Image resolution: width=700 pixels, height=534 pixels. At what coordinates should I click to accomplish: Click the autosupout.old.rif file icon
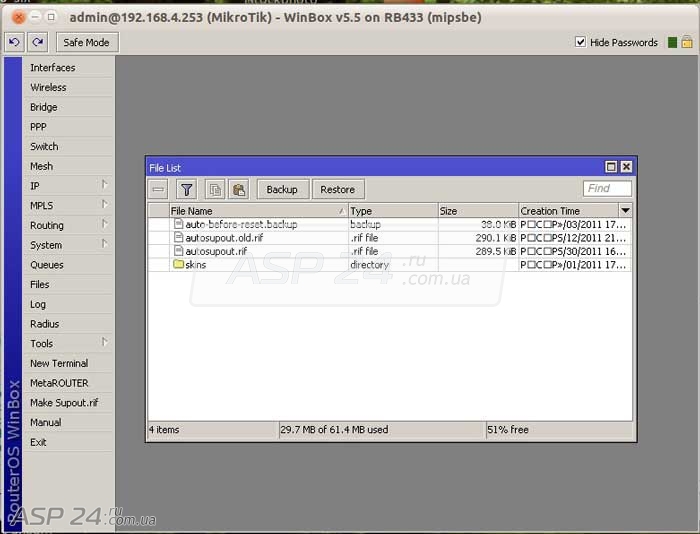pos(179,237)
